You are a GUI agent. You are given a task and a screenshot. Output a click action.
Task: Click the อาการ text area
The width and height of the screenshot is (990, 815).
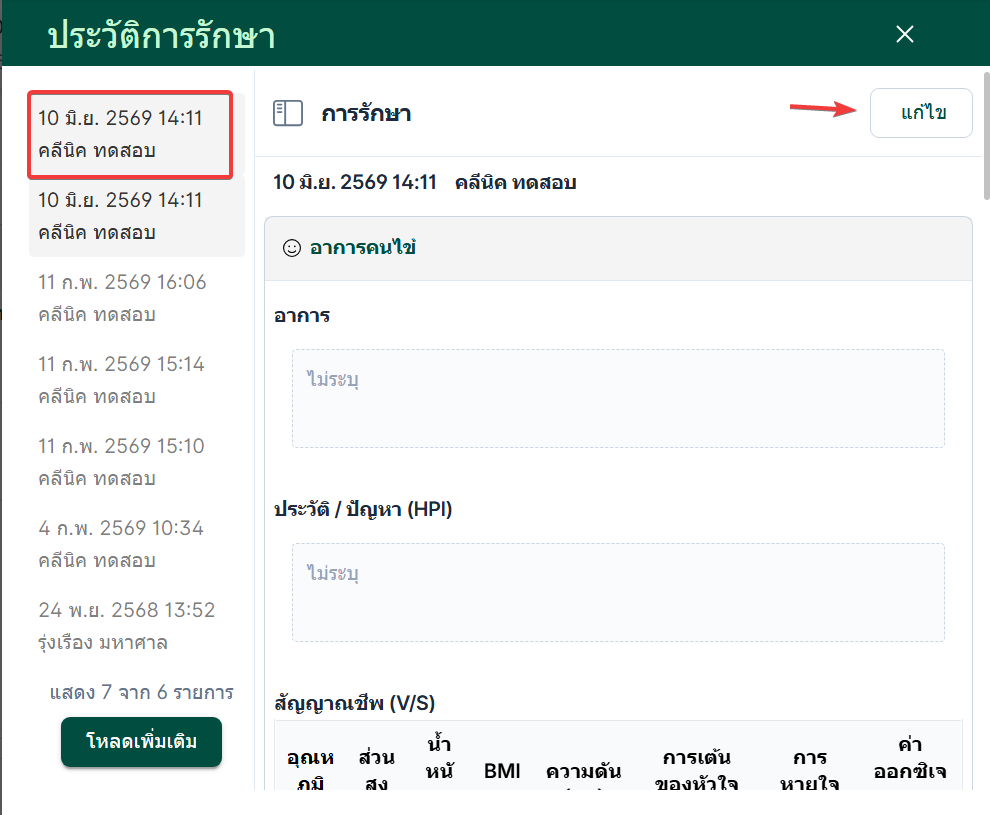pos(618,398)
